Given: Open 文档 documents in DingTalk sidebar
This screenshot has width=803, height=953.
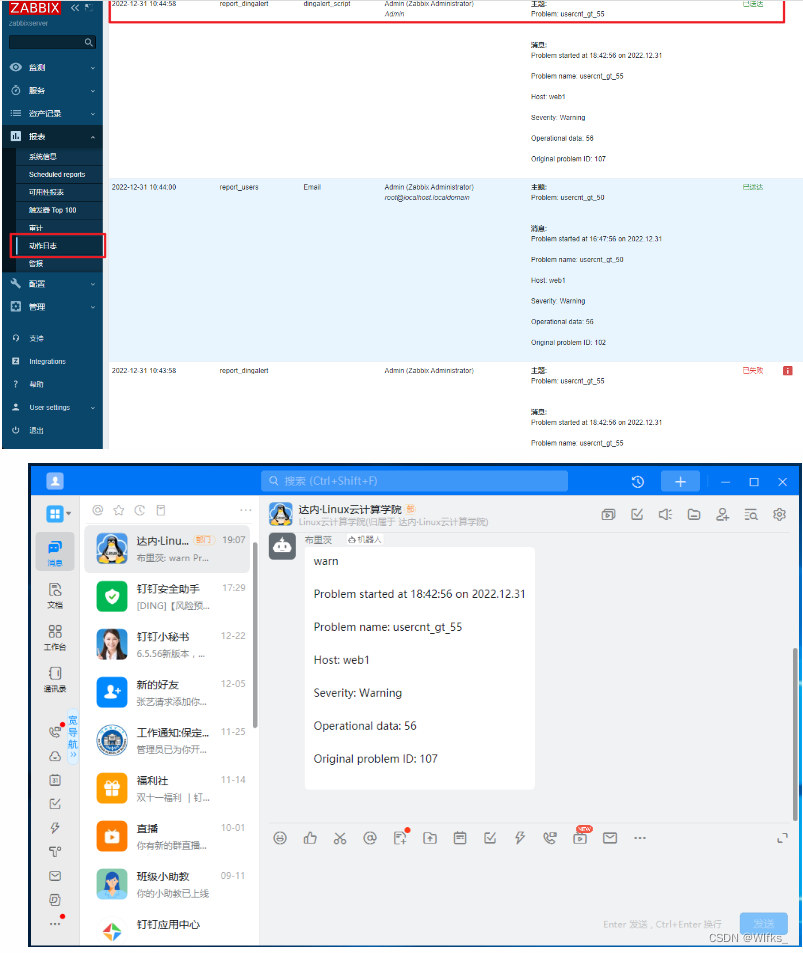Looking at the screenshot, I should point(55,596).
